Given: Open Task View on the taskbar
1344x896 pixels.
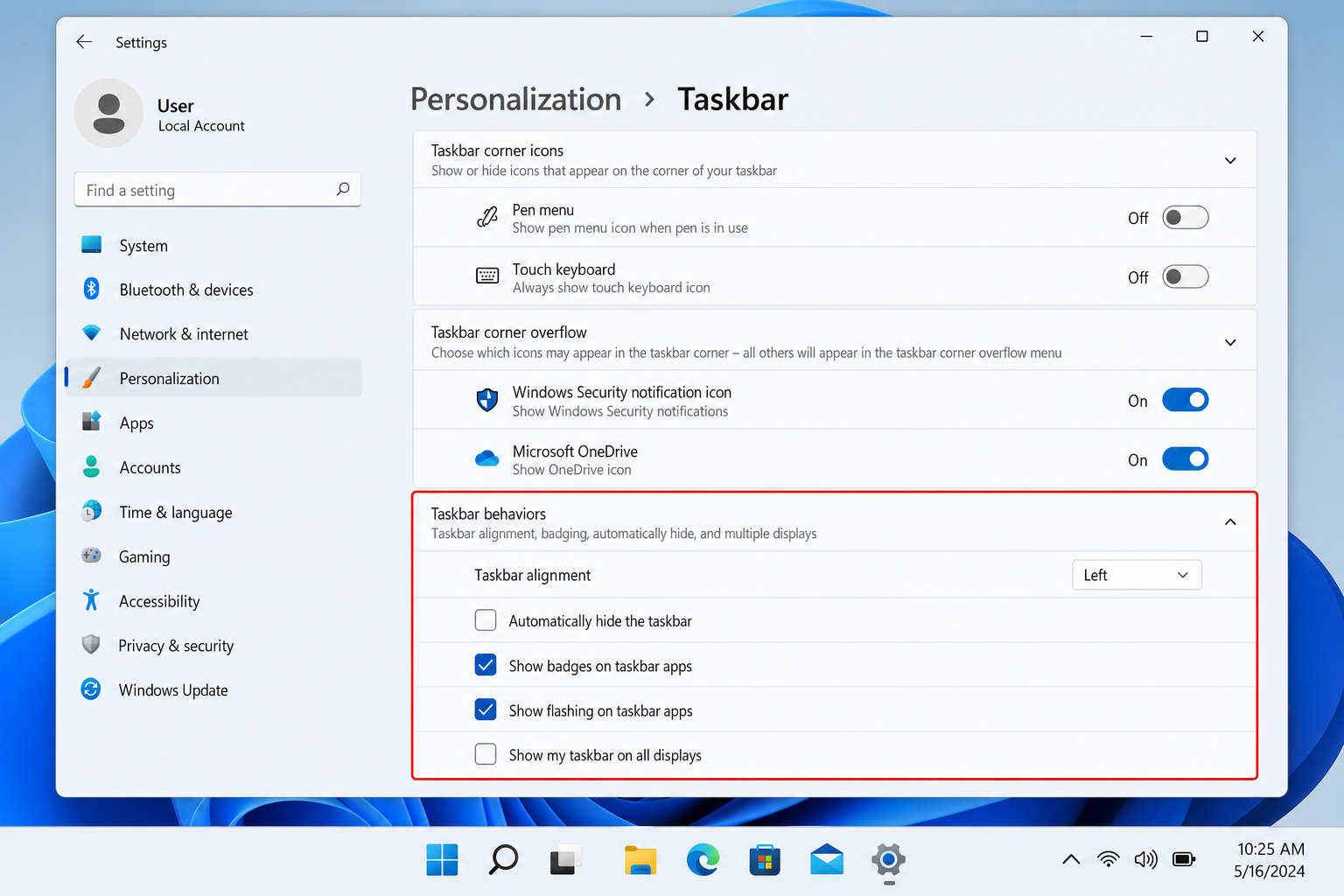Looking at the screenshot, I should pos(564,861).
